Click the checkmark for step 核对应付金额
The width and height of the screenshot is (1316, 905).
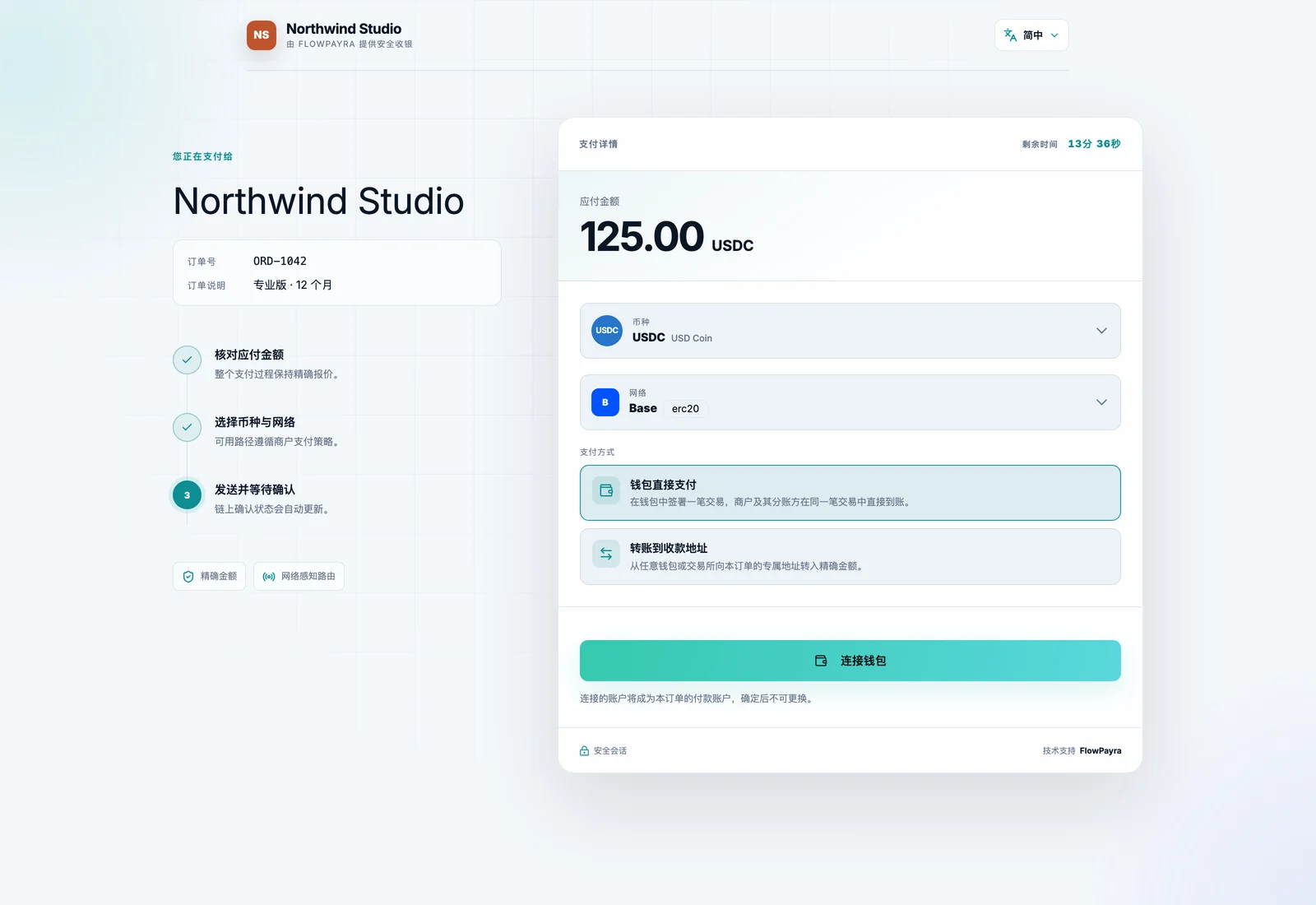tap(187, 360)
